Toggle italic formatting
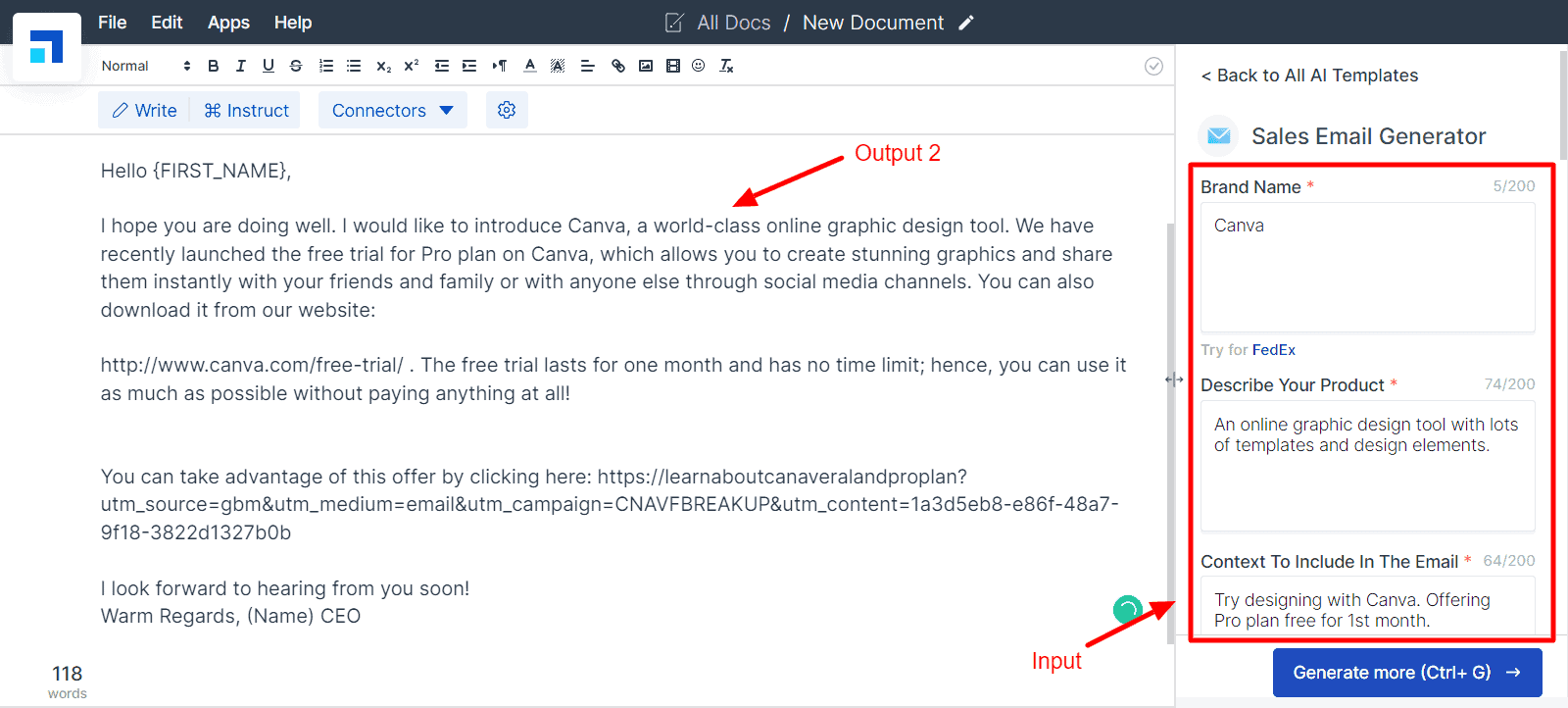 (x=241, y=66)
